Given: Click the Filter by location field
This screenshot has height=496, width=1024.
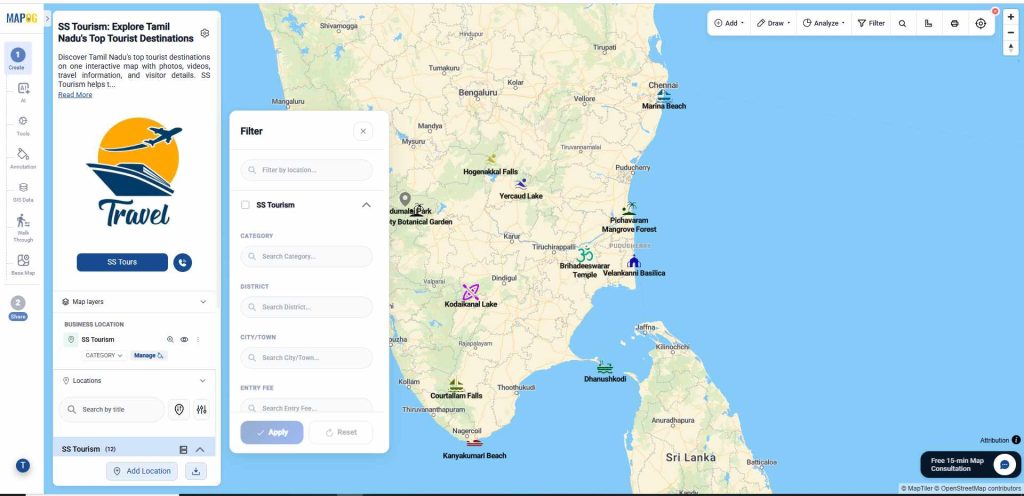Looking at the screenshot, I should (307, 170).
